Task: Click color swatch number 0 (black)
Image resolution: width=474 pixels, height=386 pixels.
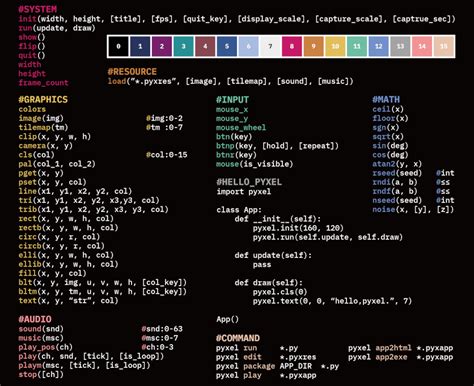Action: [x=118, y=46]
